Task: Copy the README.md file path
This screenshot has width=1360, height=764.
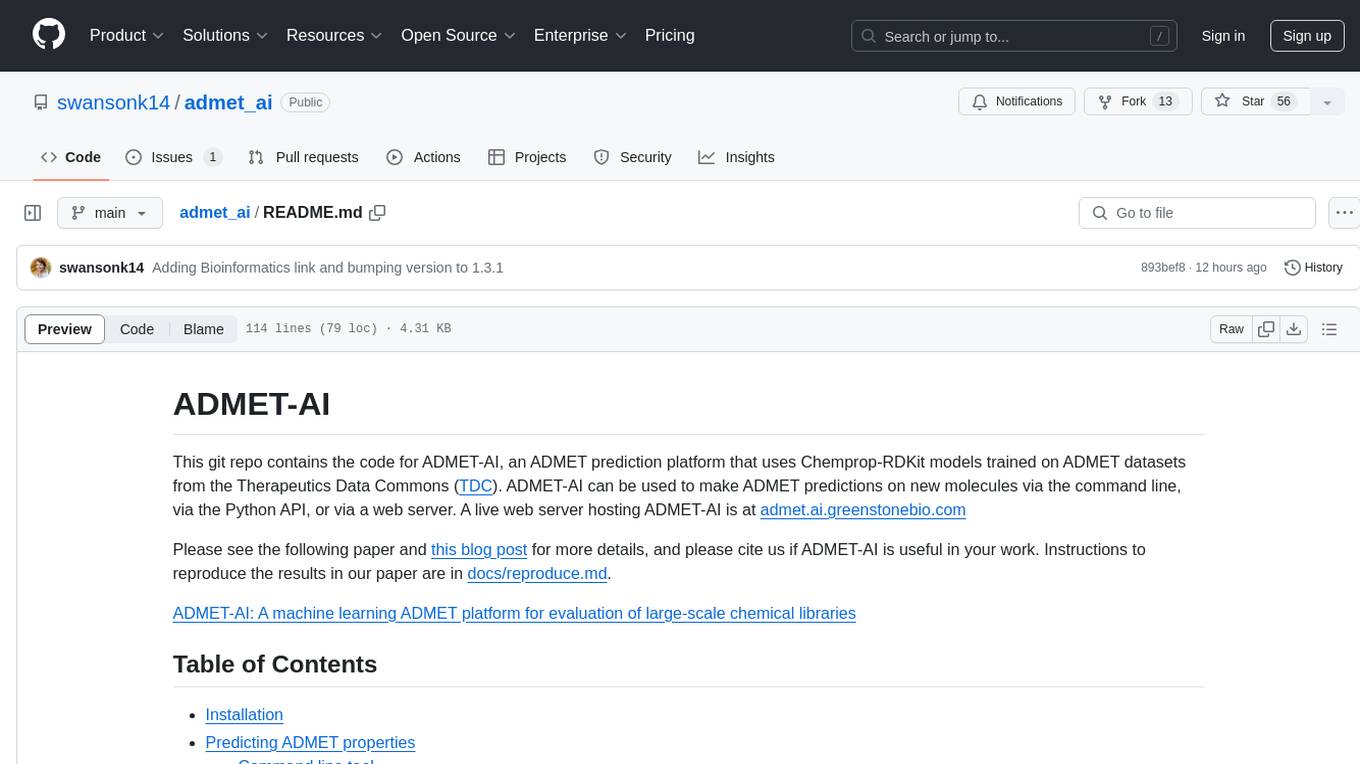Action: [377, 213]
